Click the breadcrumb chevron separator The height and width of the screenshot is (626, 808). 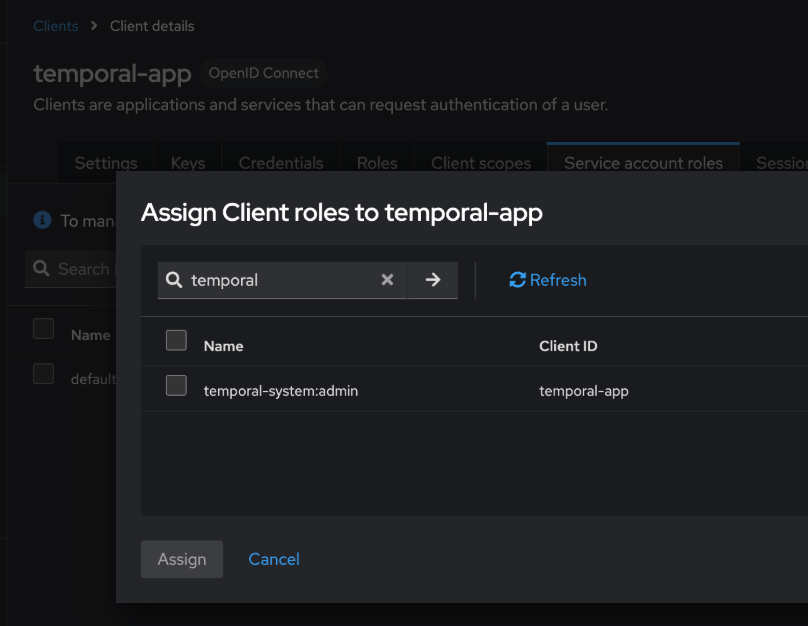[94, 26]
